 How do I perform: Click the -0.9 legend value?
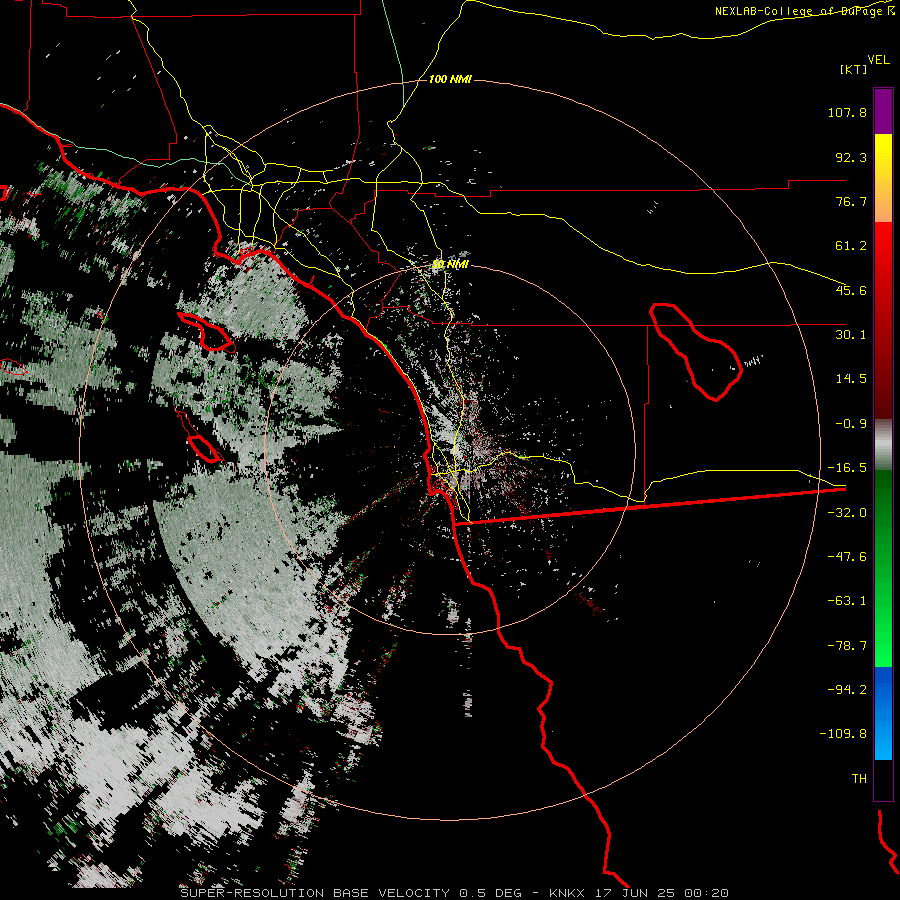(x=851, y=424)
